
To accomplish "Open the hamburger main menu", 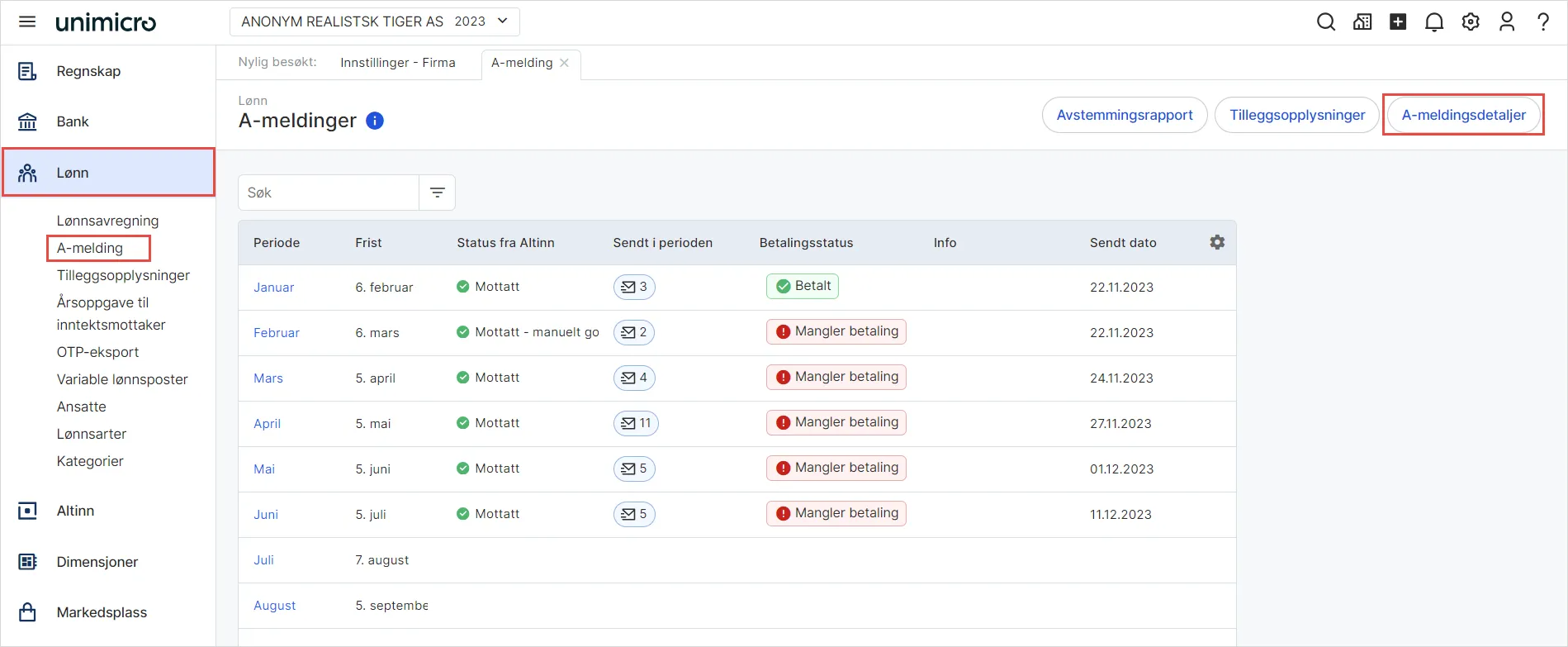I will [x=27, y=21].
